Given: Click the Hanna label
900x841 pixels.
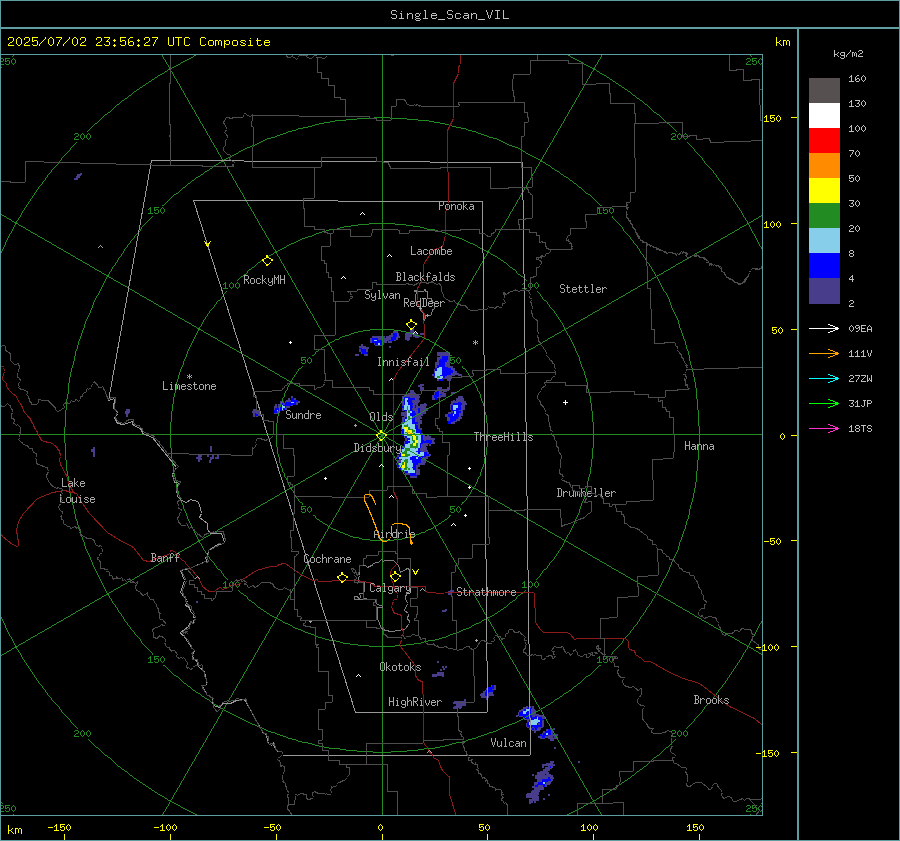Looking at the screenshot, I should 699,446.
